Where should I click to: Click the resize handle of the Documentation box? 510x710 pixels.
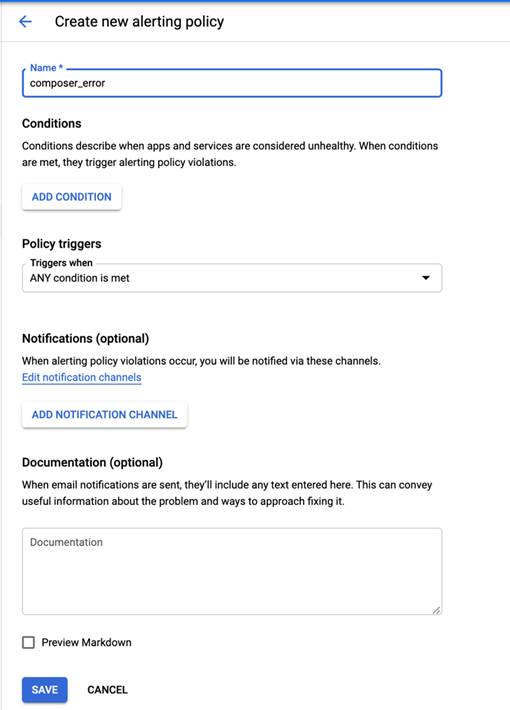[x=436, y=610]
